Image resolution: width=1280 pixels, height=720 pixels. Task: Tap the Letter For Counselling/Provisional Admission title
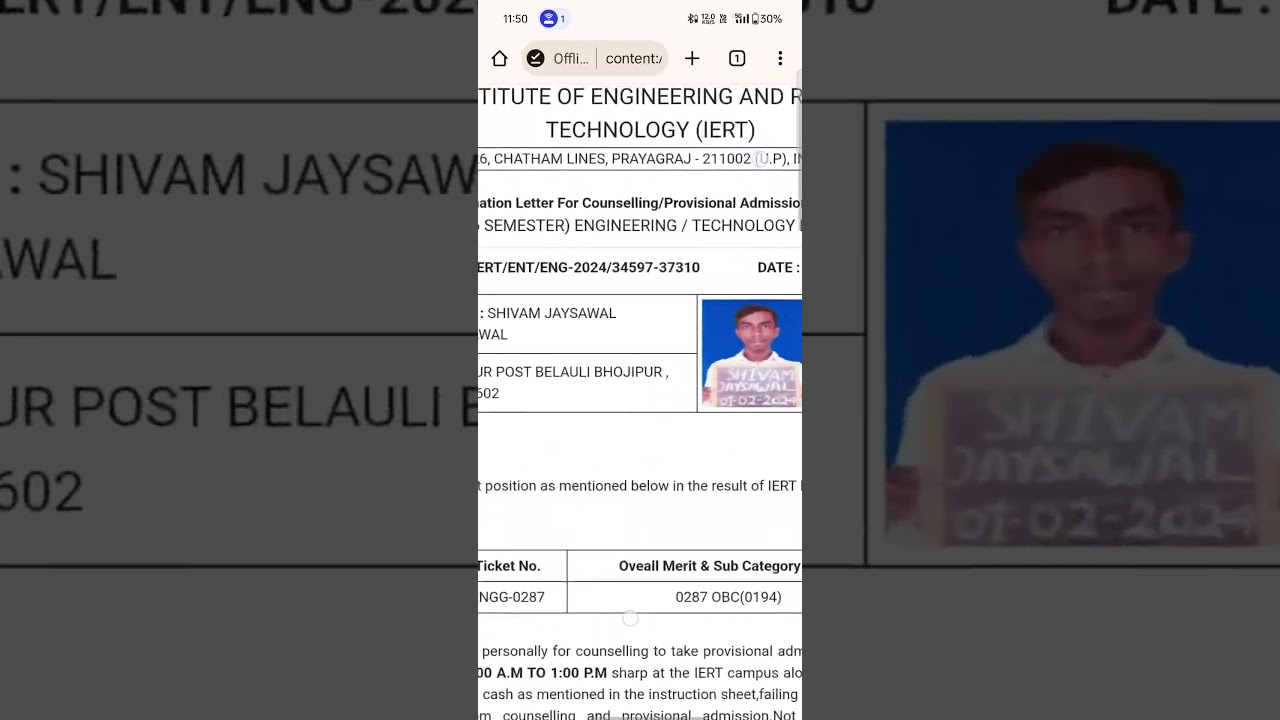point(640,203)
